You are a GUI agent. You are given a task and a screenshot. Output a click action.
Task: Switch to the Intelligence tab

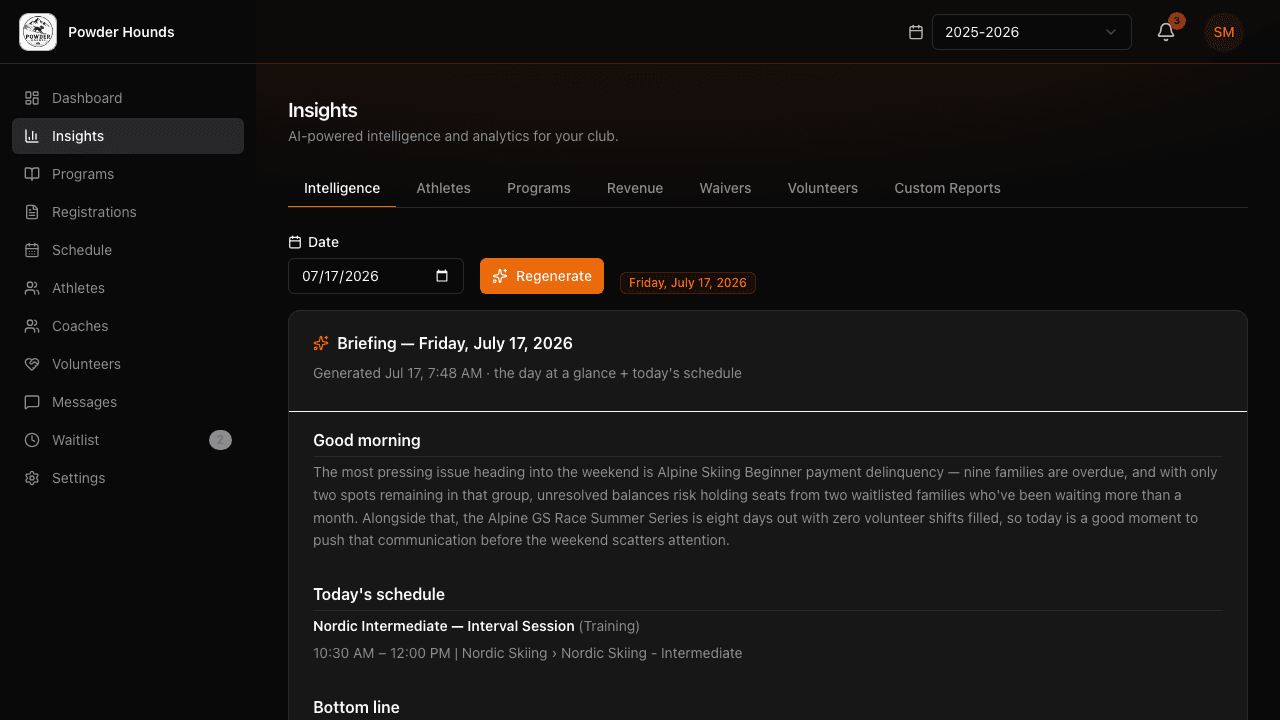342,188
